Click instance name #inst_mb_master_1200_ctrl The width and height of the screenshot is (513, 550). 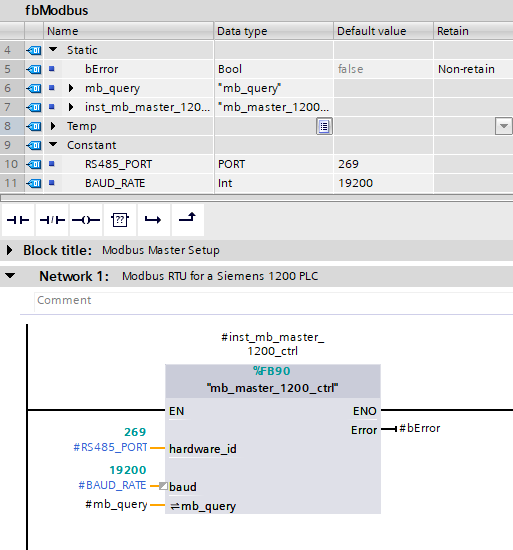tap(272, 344)
